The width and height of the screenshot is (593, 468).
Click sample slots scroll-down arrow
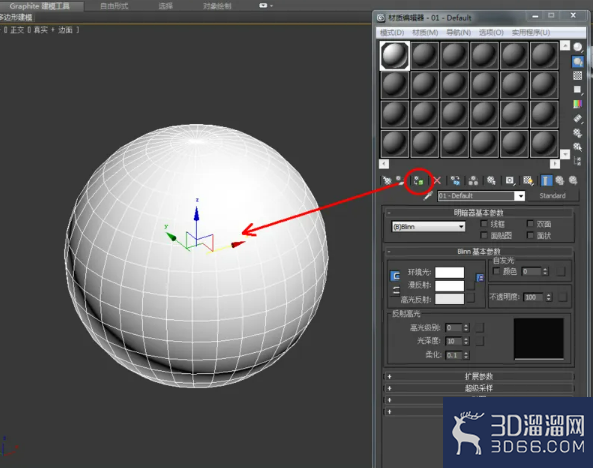tap(565, 154)
